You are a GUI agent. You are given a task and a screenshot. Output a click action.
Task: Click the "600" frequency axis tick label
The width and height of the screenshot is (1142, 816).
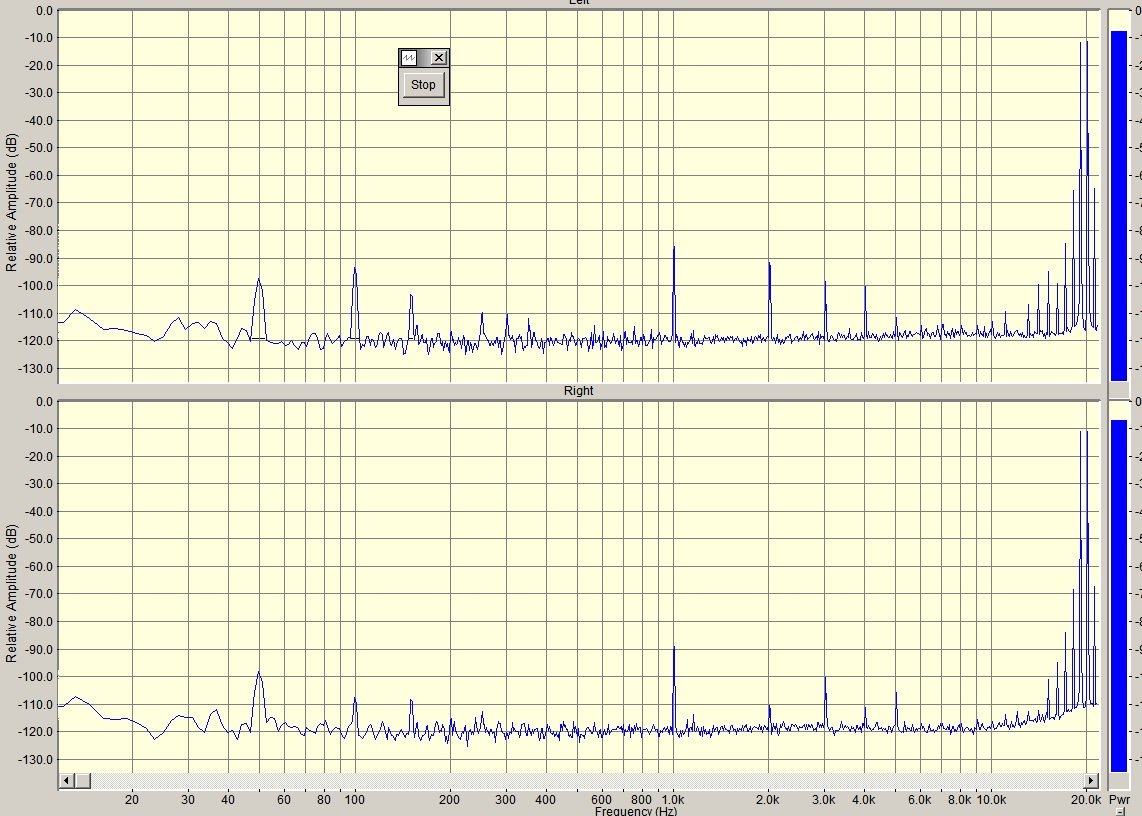tap(601, 799)
